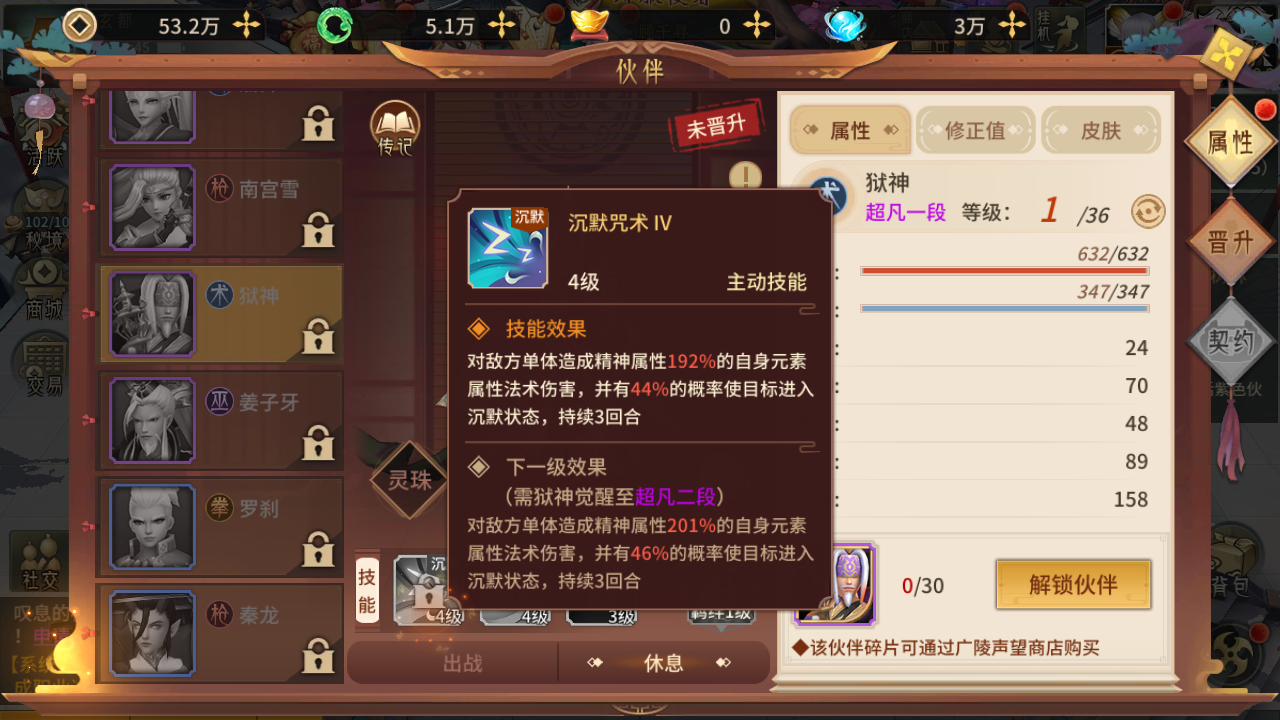Open the 皮肤 skins tab
The image size is (1280, 720).
(1100, 130)
